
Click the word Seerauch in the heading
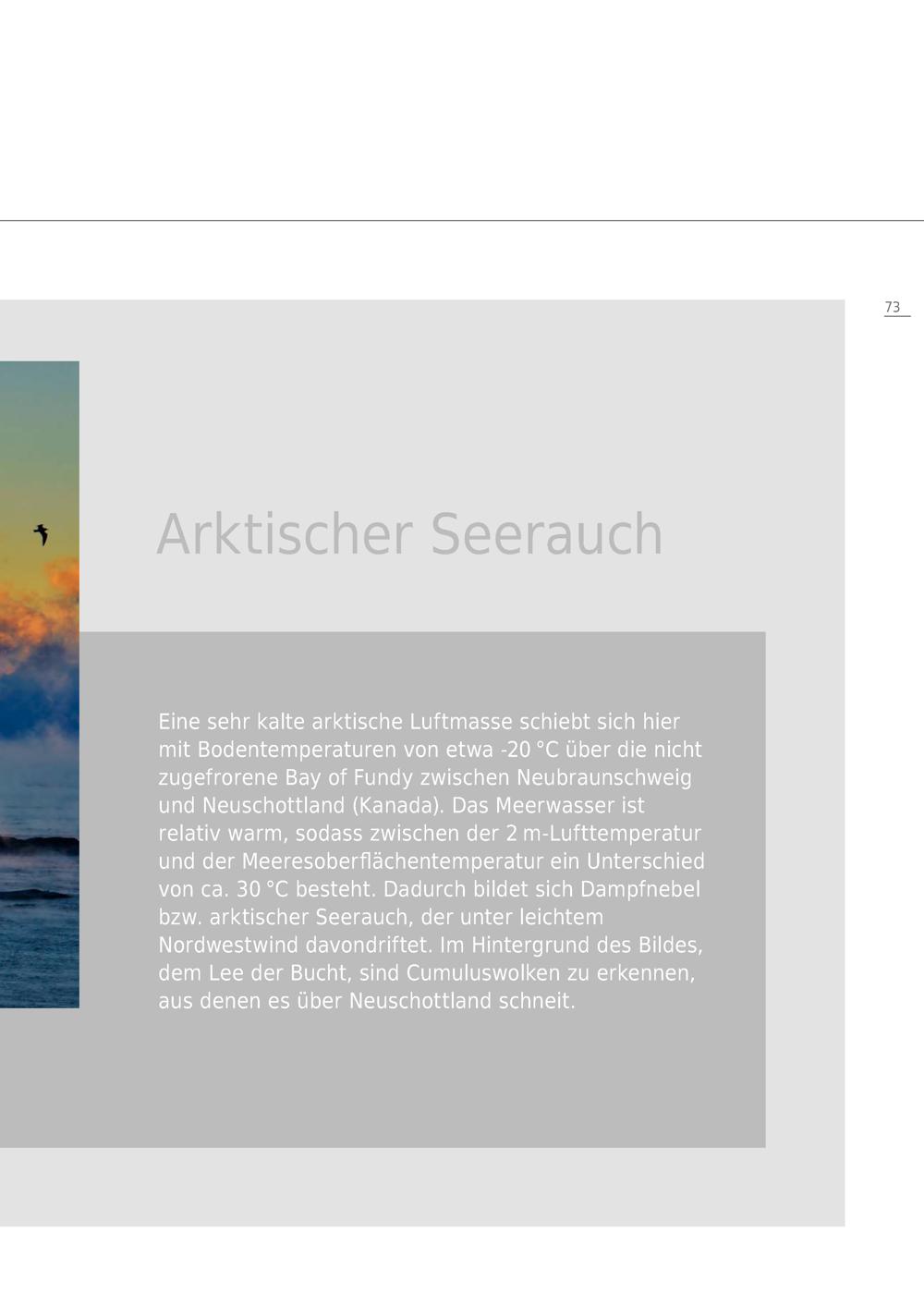[547, 534]
